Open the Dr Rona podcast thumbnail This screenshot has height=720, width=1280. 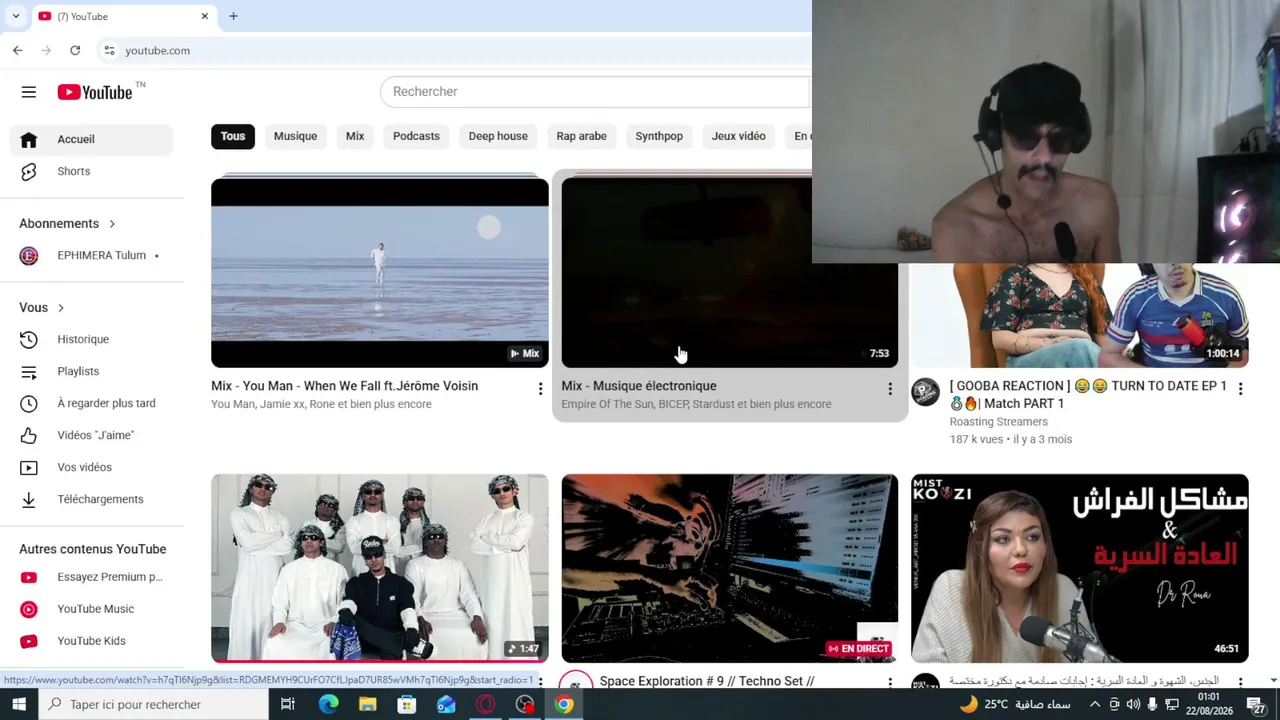click(x=1080, y=568)
